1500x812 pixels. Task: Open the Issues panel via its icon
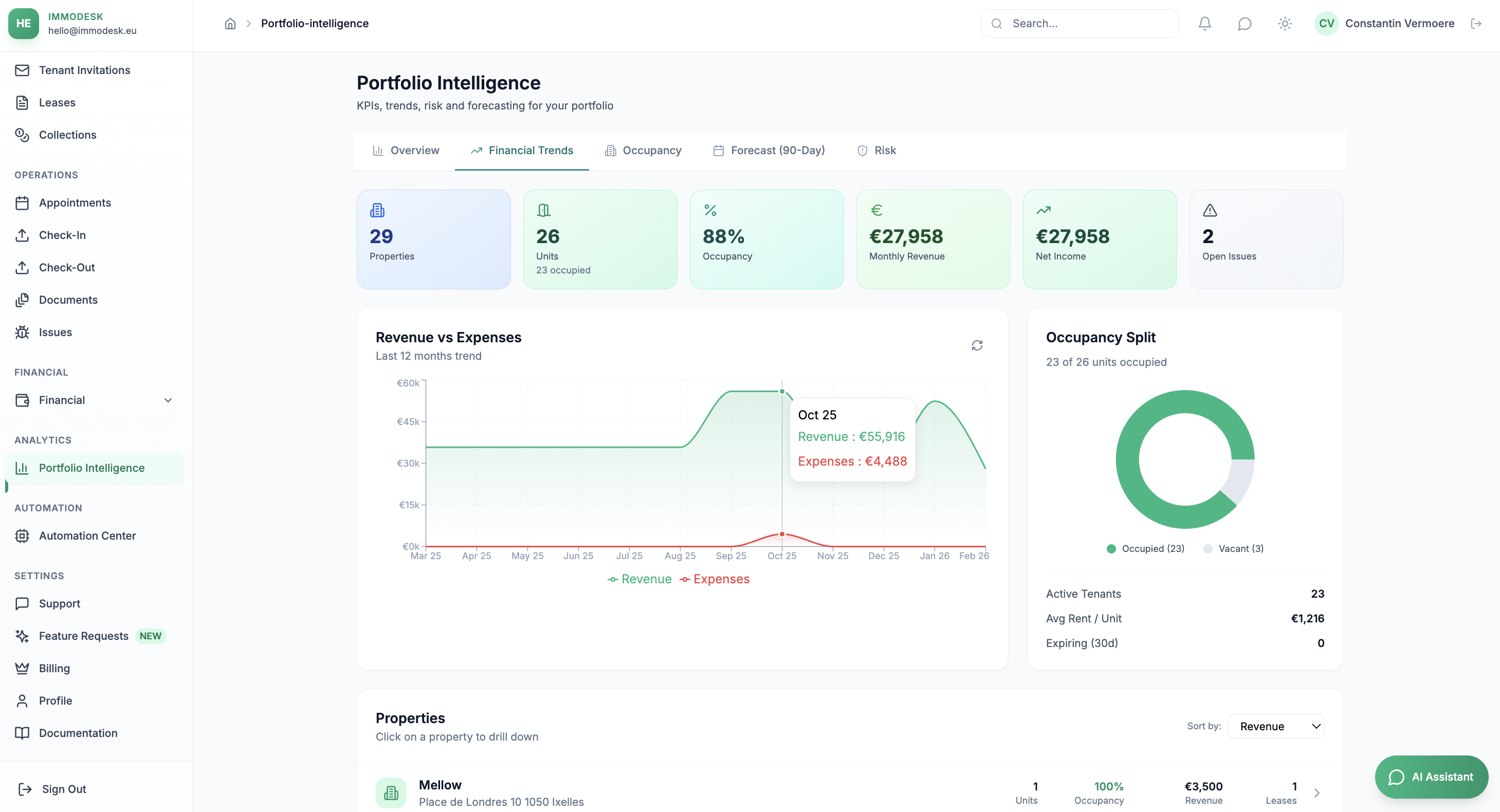point(22,332)
